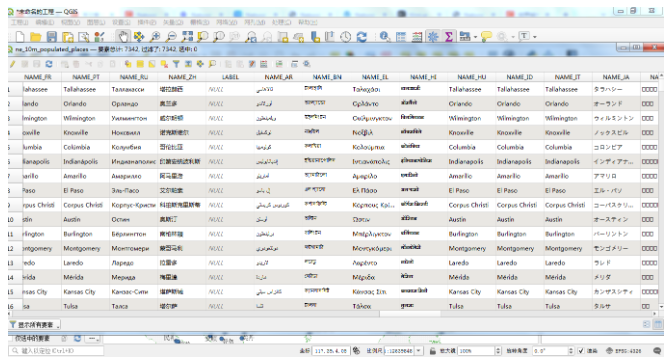Create a new project with the blank page icon
The width and height of the screenshot is (669, 363).
pos(20,37)
